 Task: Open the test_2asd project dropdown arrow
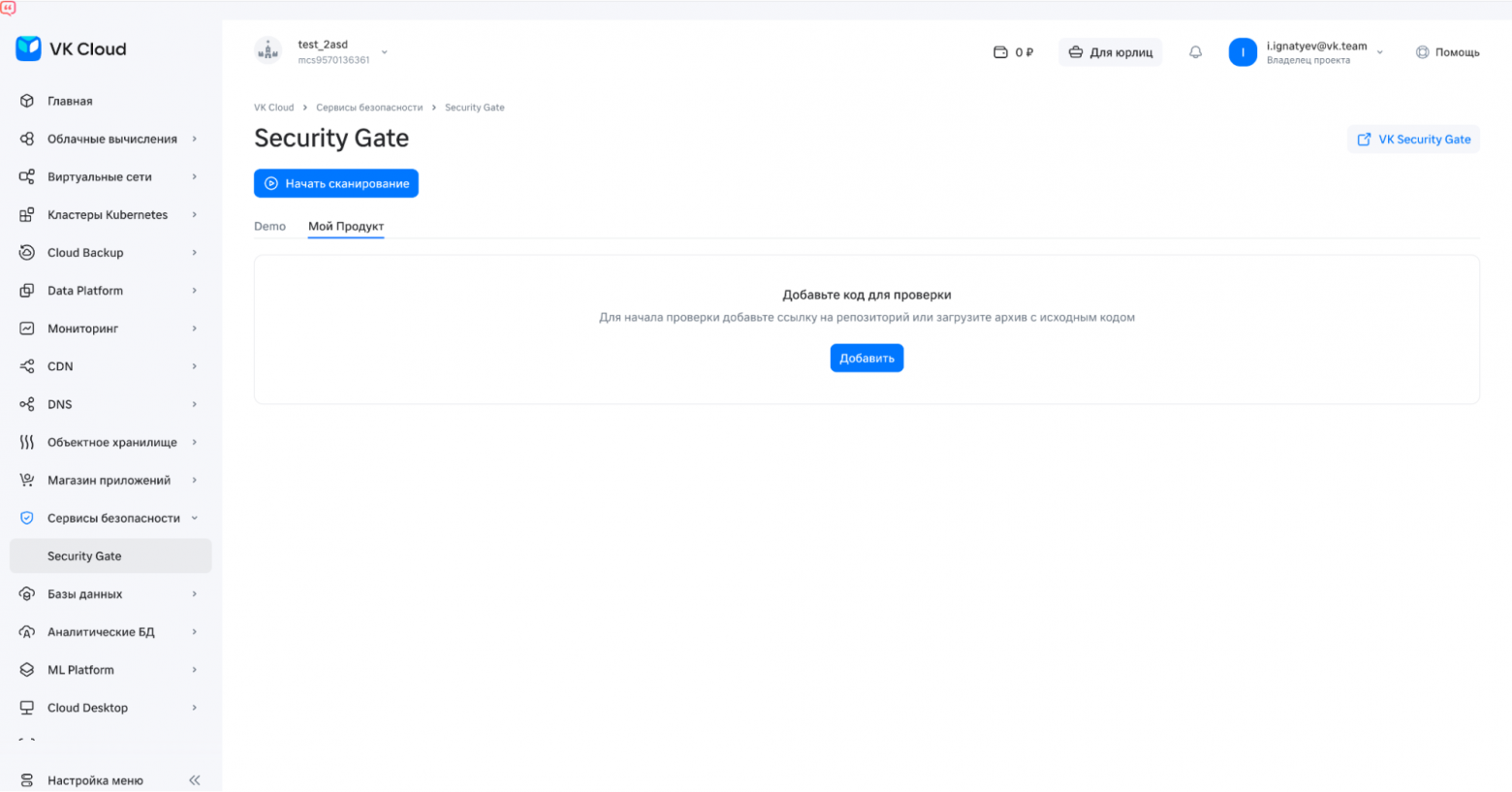(x=385, y=52)
